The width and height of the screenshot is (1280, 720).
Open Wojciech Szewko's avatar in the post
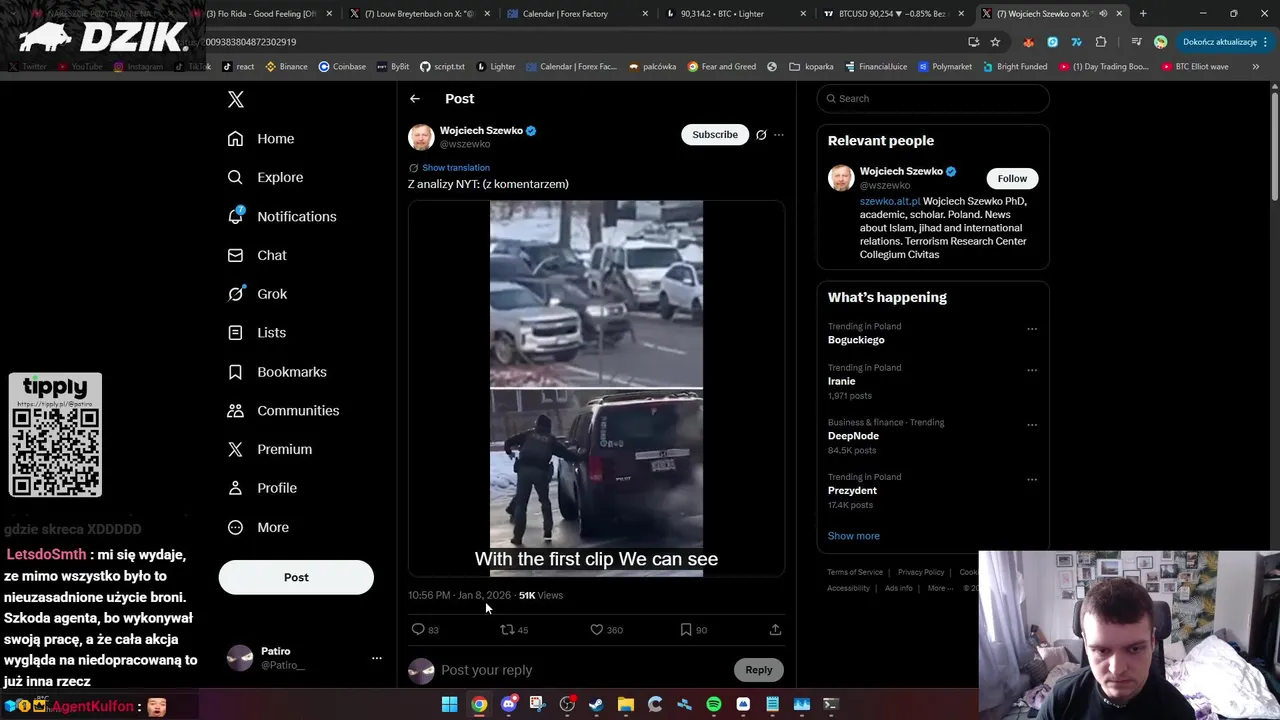(421, 137)
